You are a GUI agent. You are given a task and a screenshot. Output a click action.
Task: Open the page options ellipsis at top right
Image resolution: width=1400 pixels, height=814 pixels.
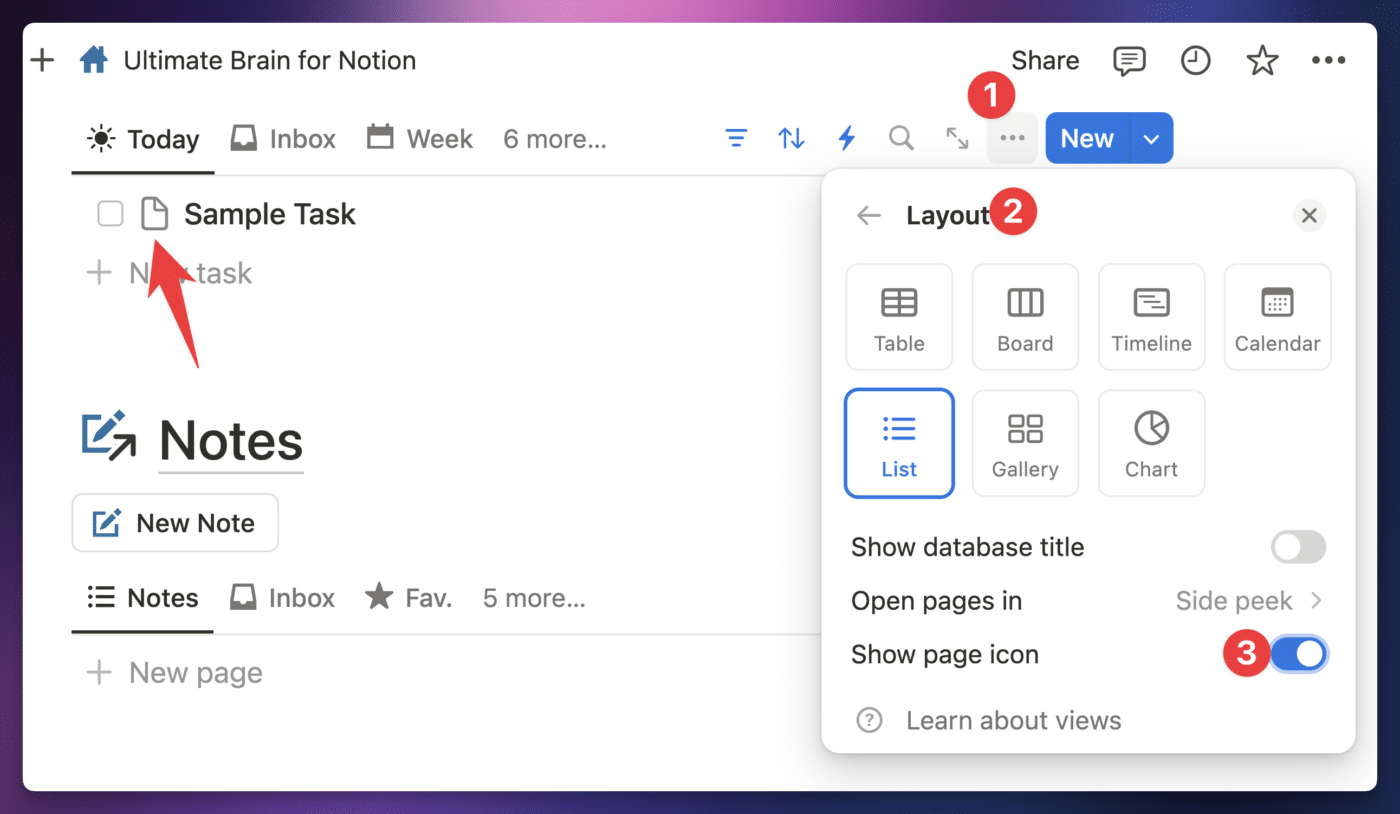tap(1328, 60)
